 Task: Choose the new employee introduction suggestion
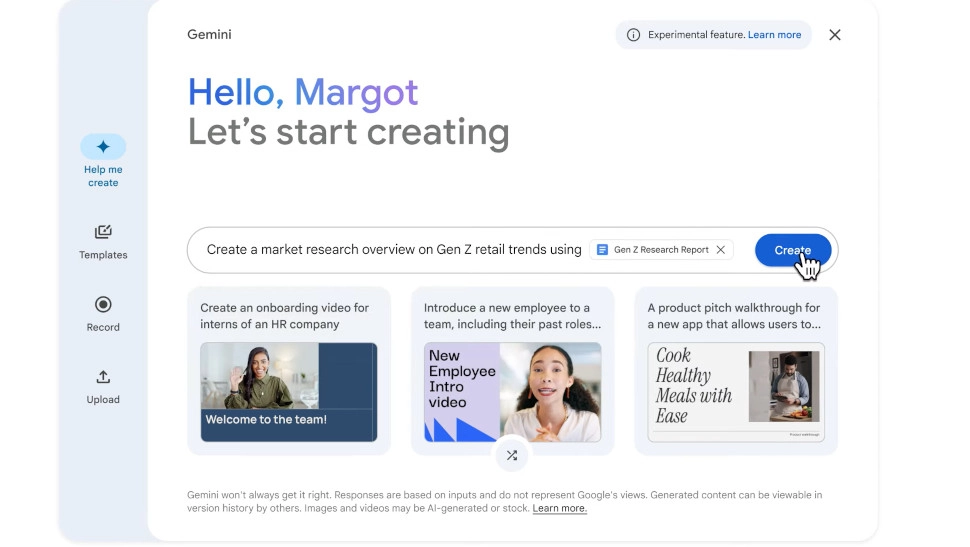[512, 371]
